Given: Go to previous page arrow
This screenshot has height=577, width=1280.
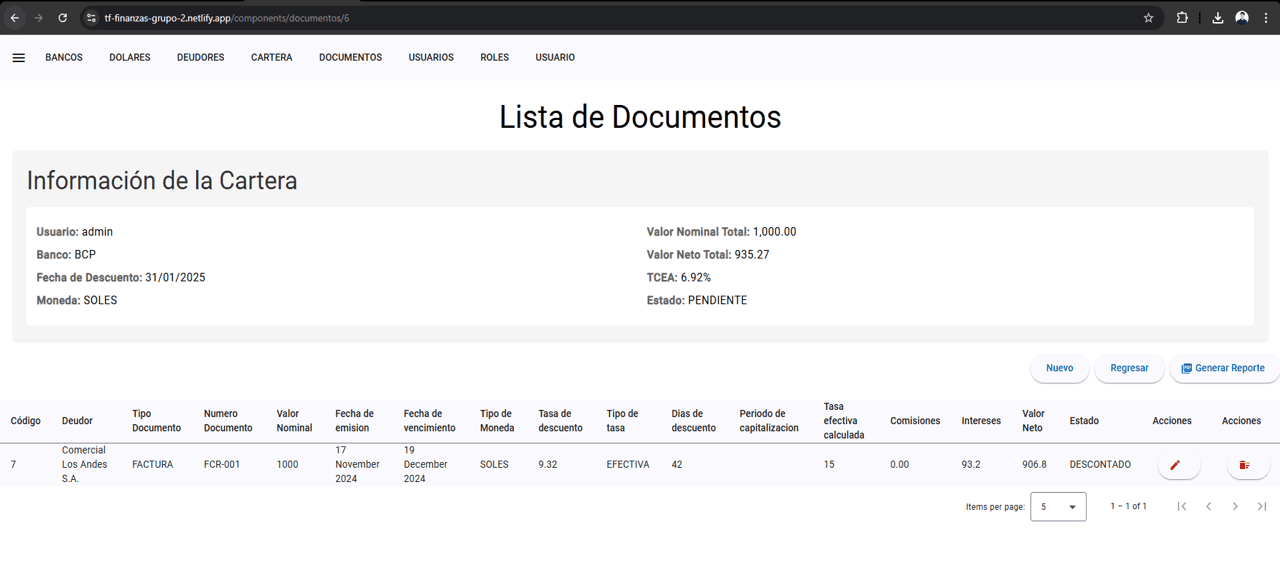Looking at the screenshot, I should click(1208, 507).
